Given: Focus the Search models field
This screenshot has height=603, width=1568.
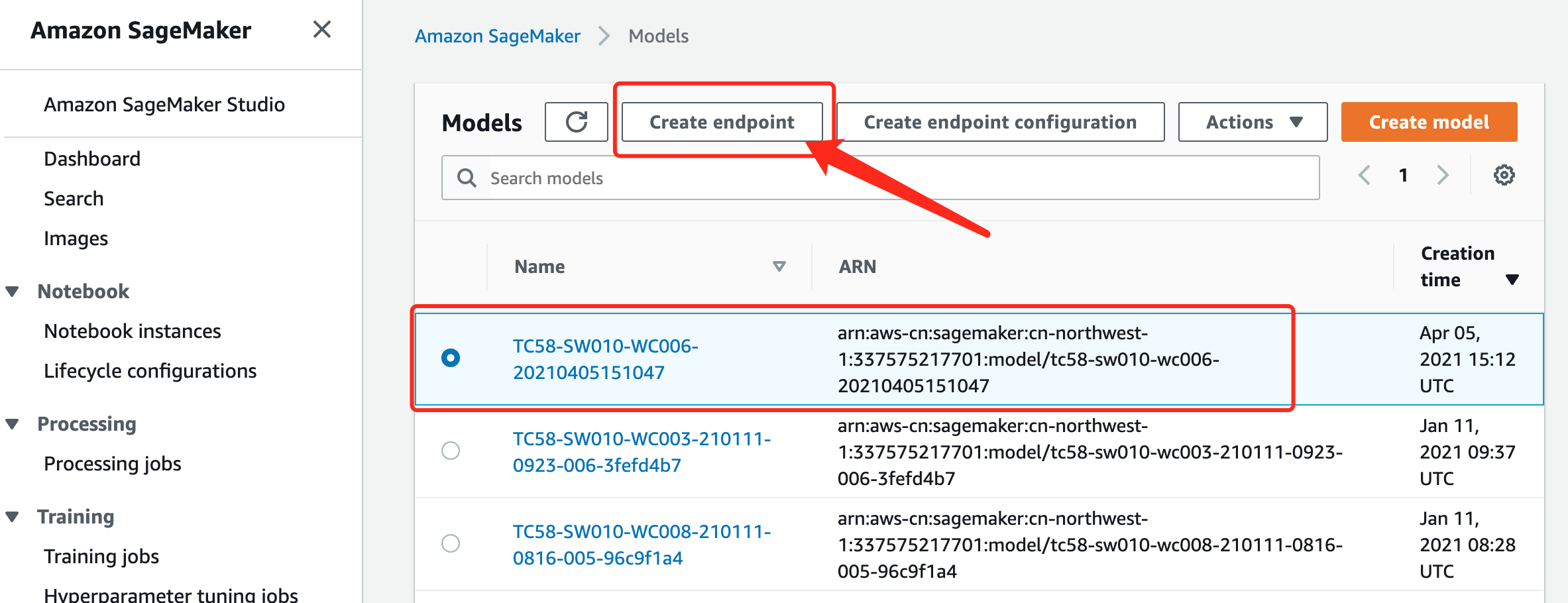Looking at the screenshot, I should point(880,178).
